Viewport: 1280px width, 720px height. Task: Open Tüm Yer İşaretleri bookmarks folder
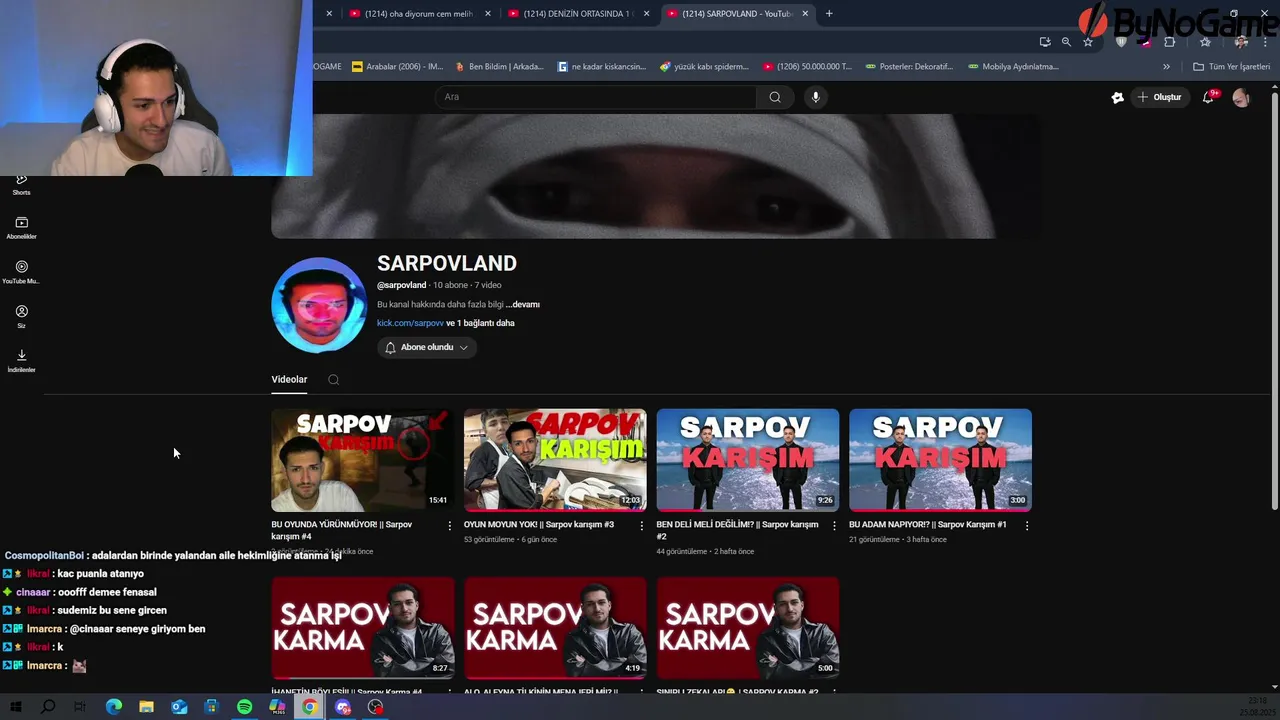click(1231, 67)
